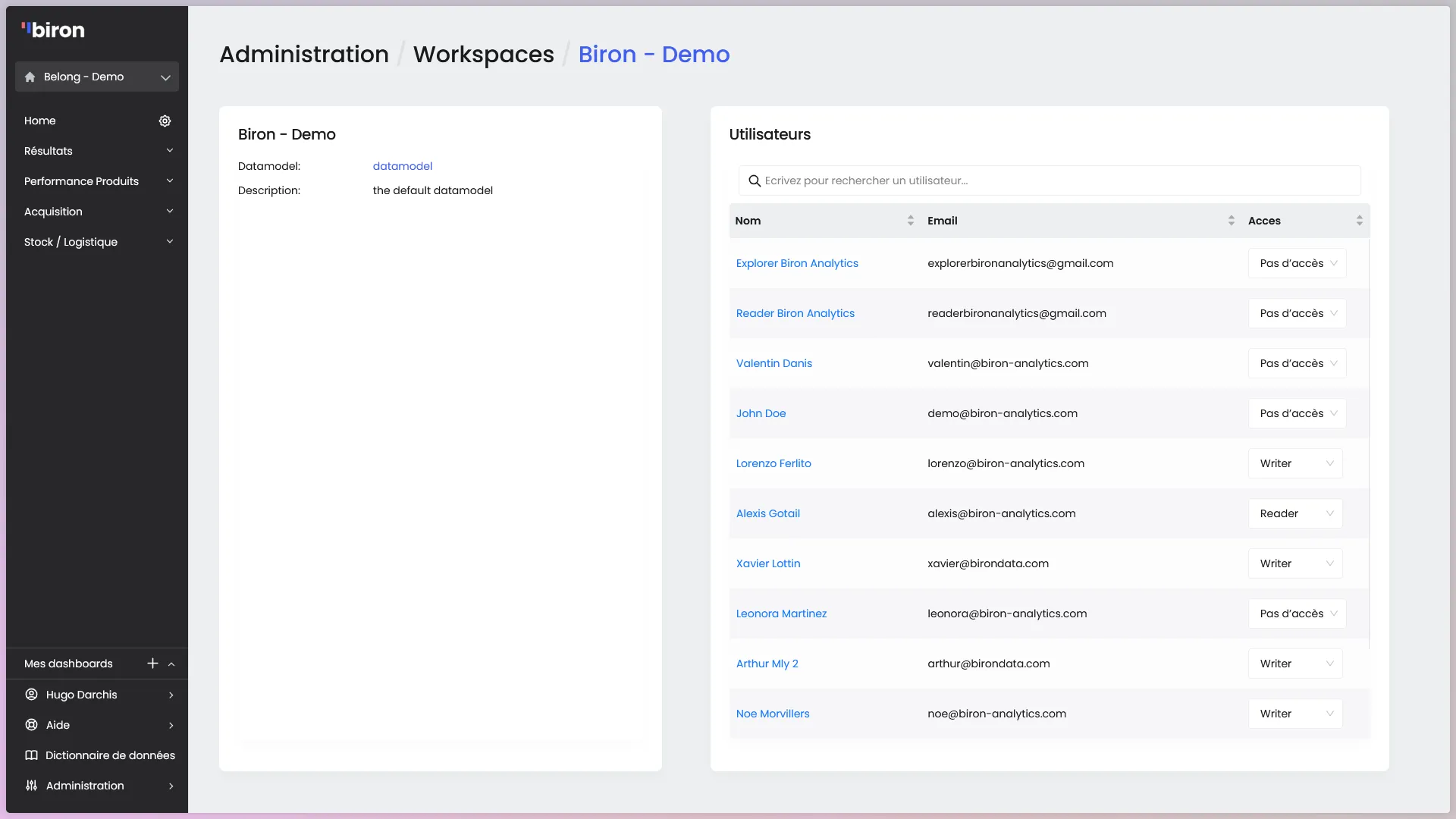This screenshot has width=1456, height=819.
Task: Click the search magnifier icon
Action: pyautogui.click(x=755, y=180)
